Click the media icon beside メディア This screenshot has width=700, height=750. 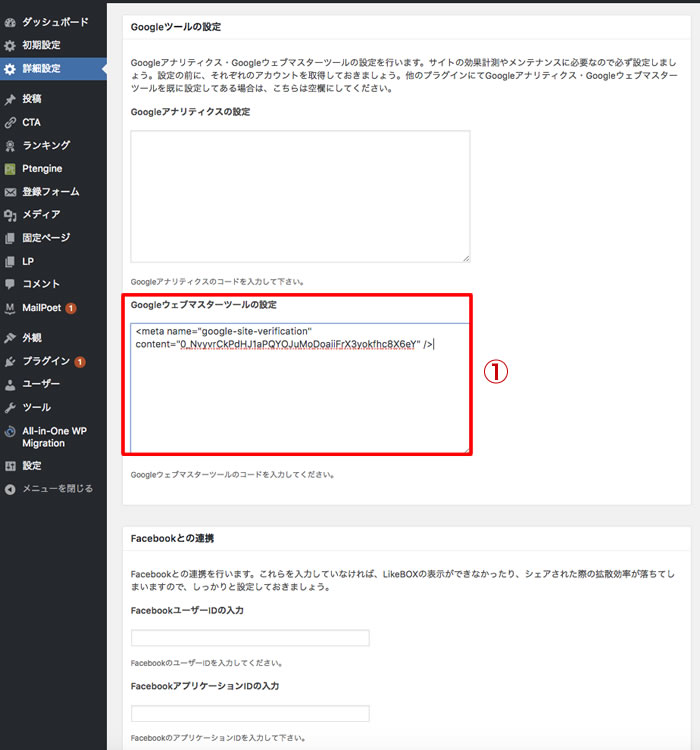[x=10, y=214]
